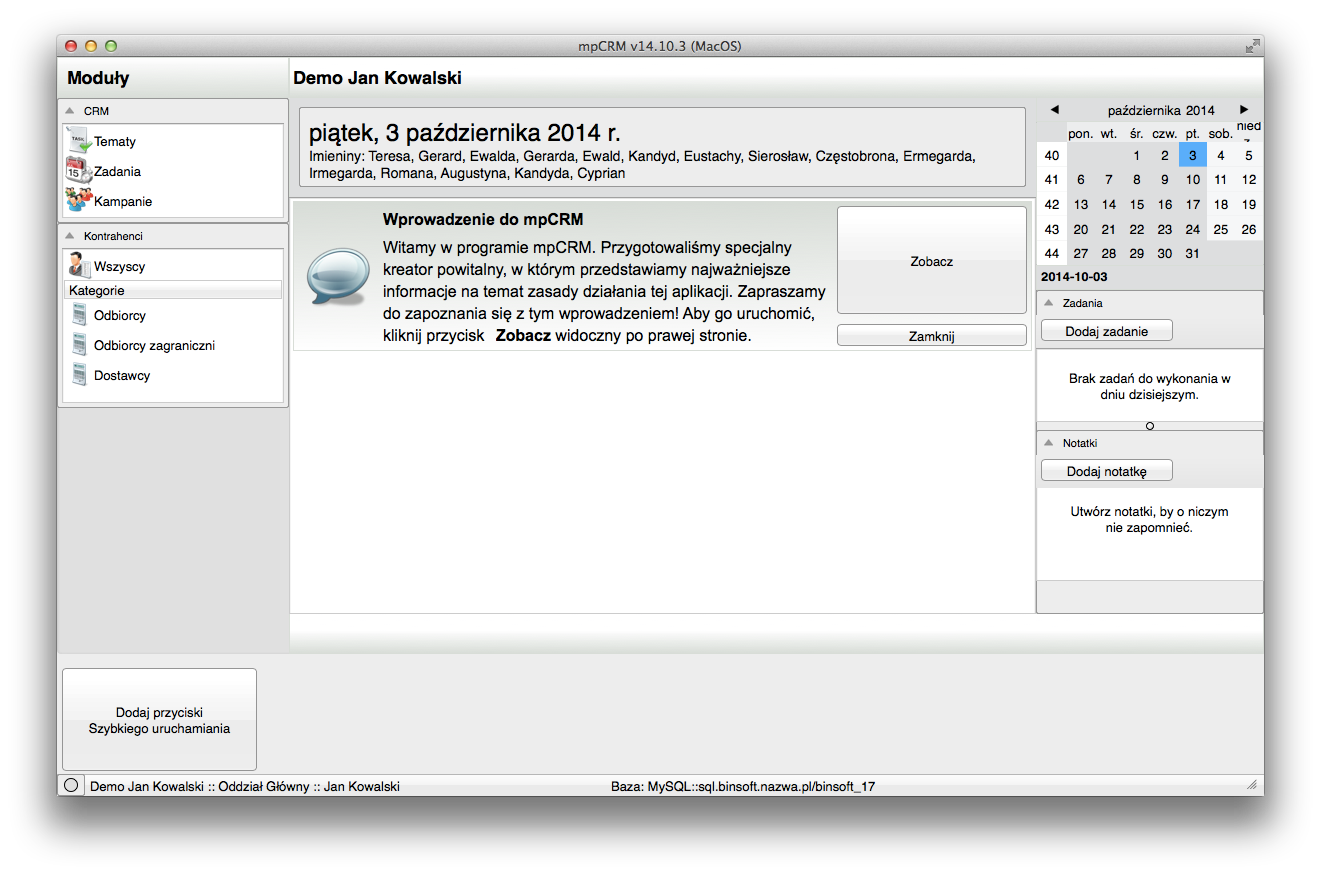Toggle fullscreen using title bar arrows icon

1252,46
